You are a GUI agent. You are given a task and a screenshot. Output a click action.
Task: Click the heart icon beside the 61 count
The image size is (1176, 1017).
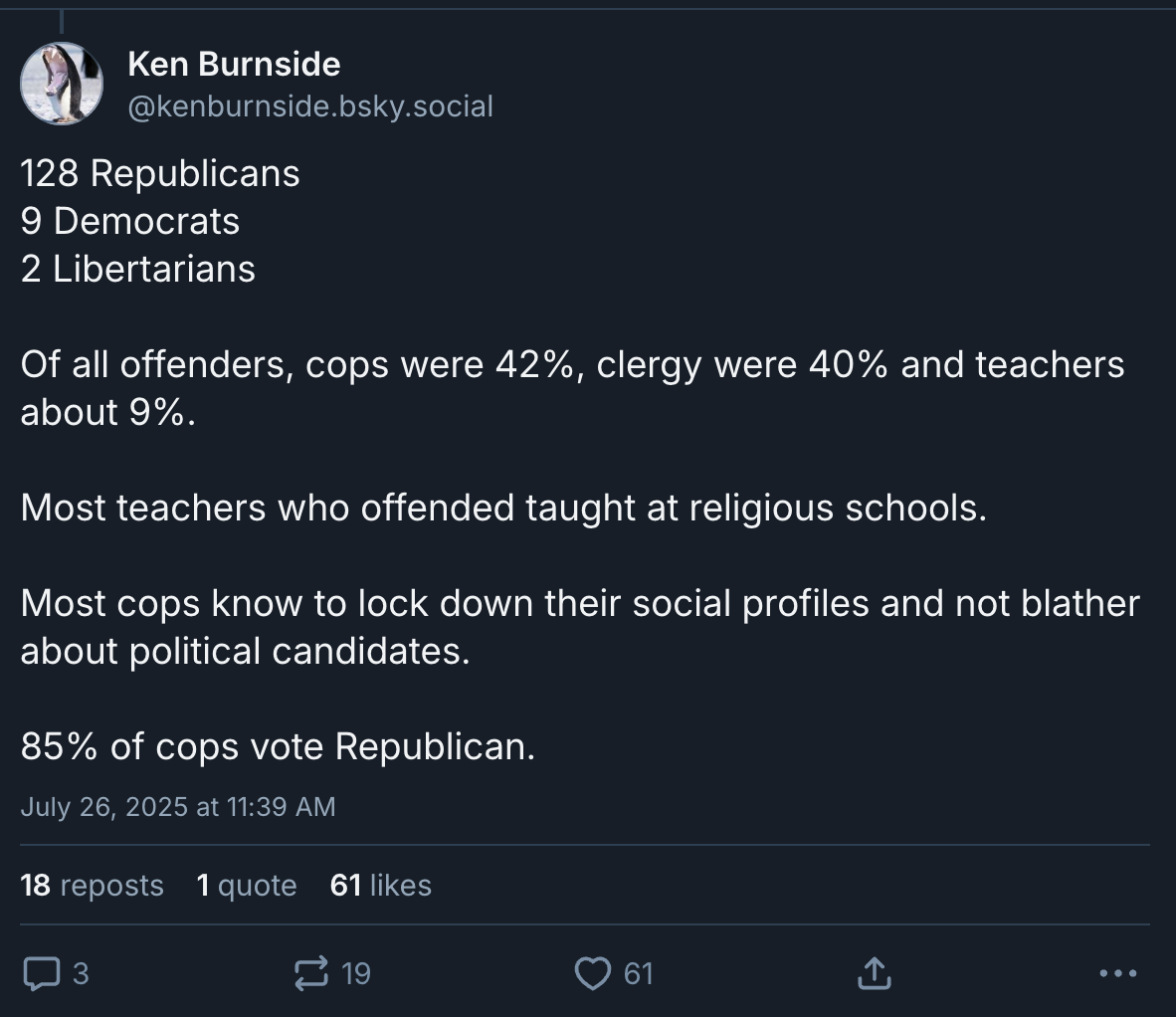(x=591, y=973)
